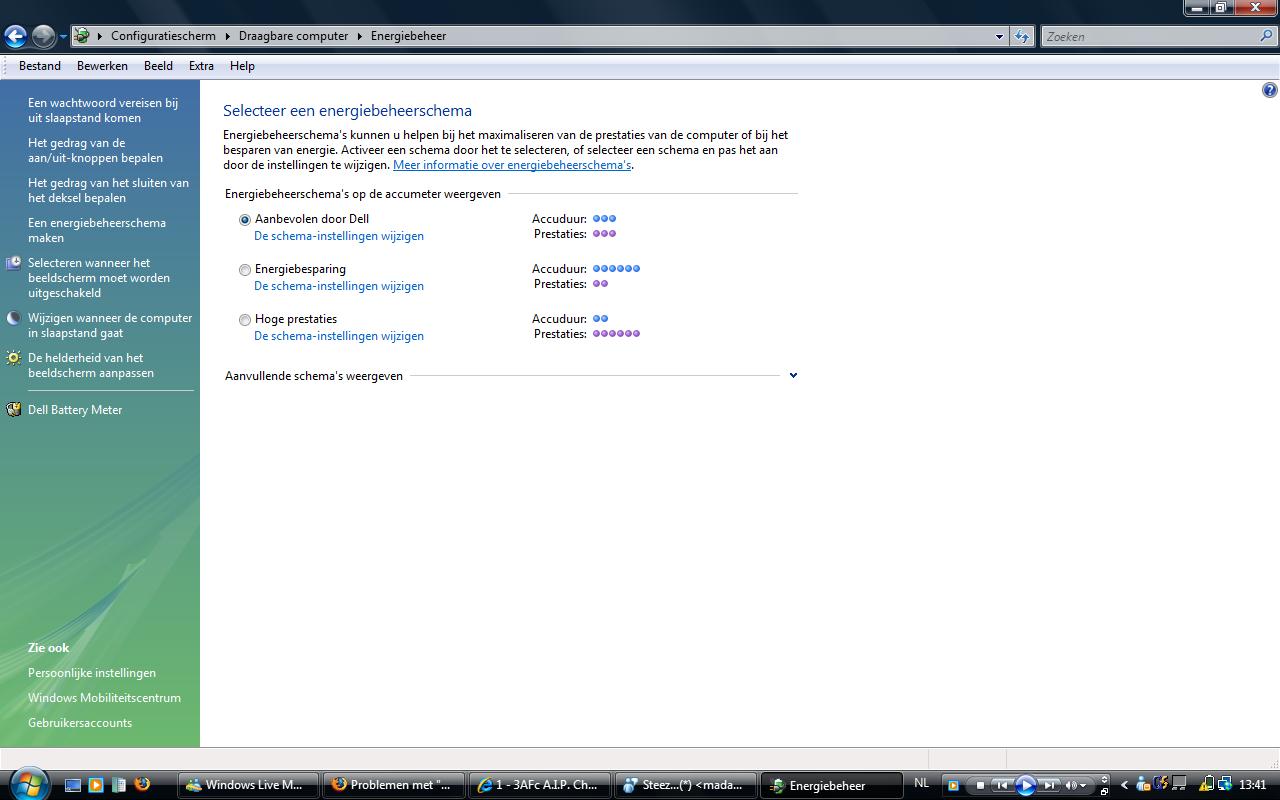The height and width of the screenshot is (800, 1280).
Task: Click the NL language indicator
Action: (x=922, y=784)
